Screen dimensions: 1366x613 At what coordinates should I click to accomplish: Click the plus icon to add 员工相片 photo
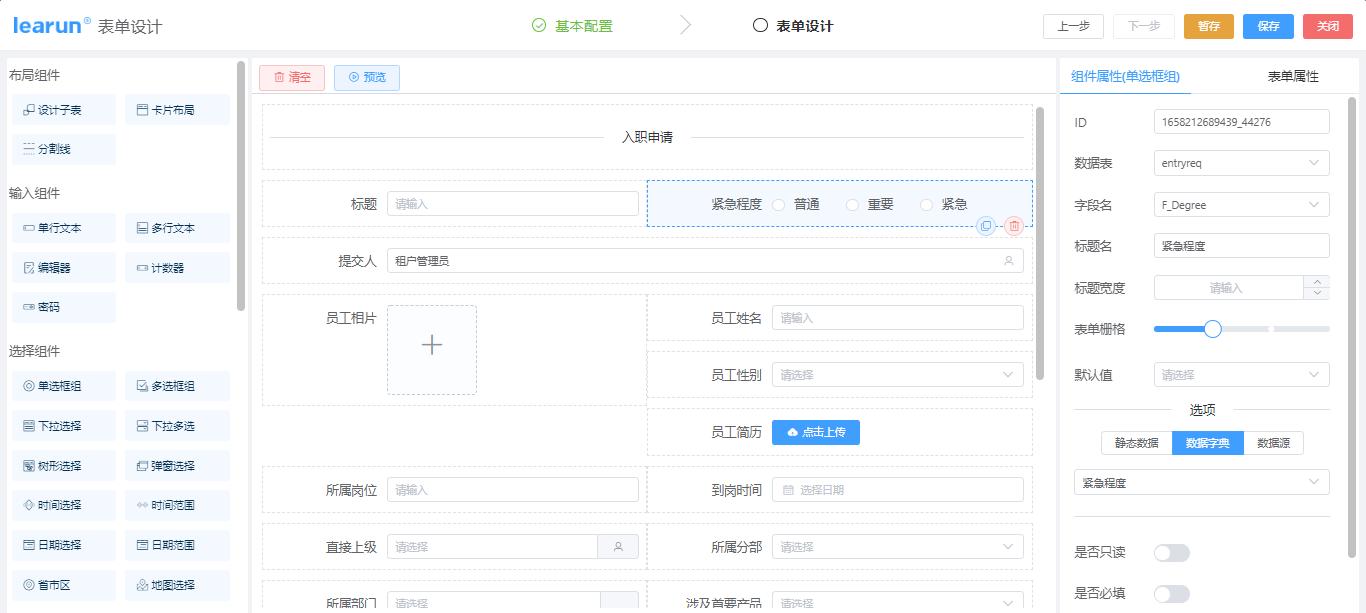click(x=432, y=344)
